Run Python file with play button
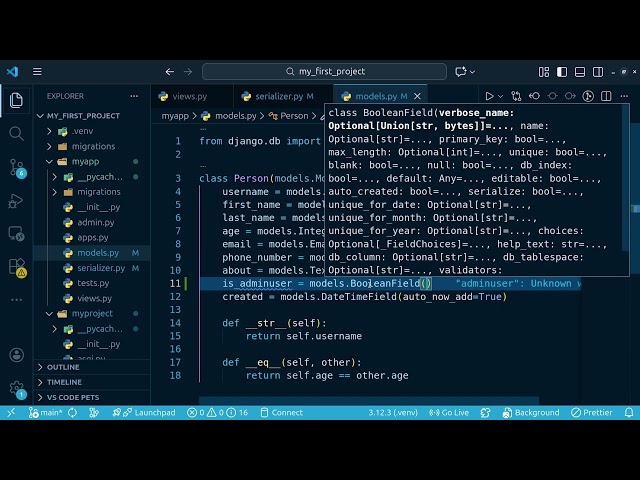The height and width of the screenshot is (480, 640). [489, 96]
